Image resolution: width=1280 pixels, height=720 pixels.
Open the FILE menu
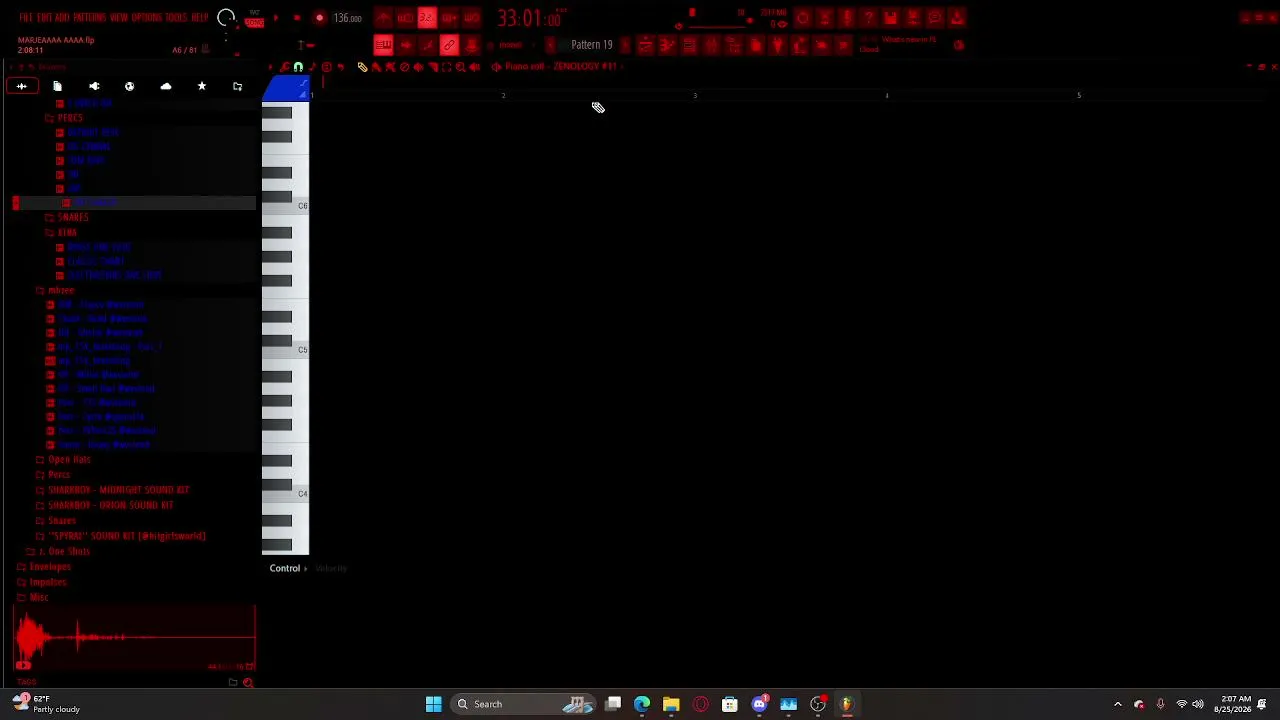(25, 18)
